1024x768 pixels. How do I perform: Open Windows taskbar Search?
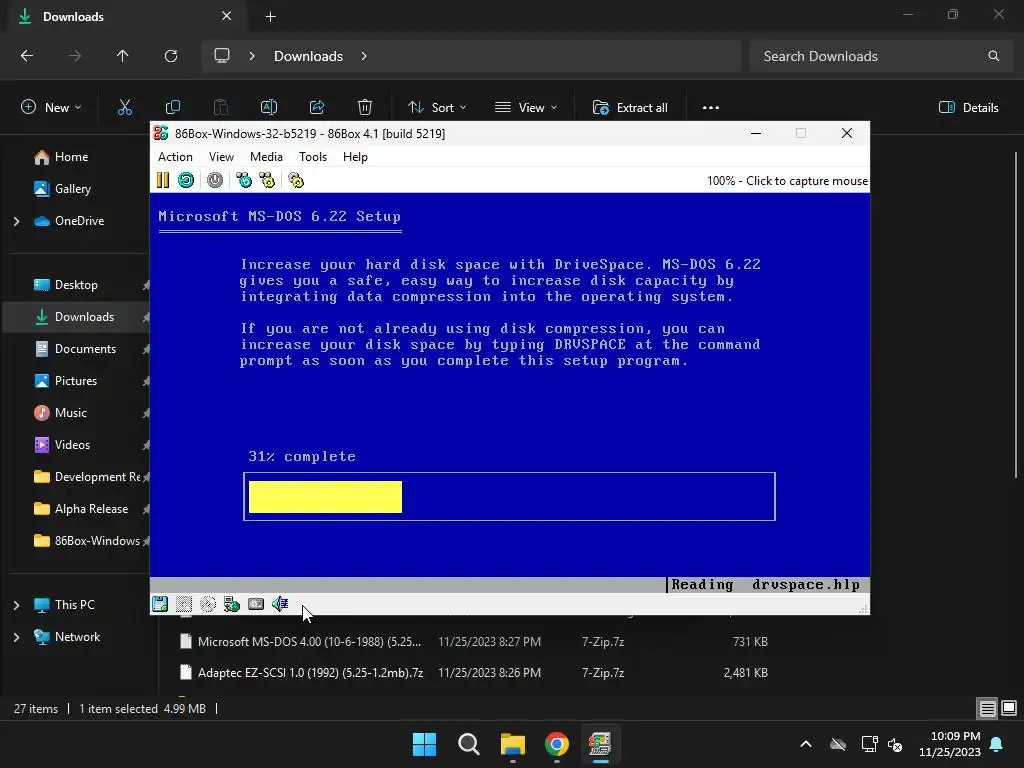pyautogui.click(x=468, y=744)
